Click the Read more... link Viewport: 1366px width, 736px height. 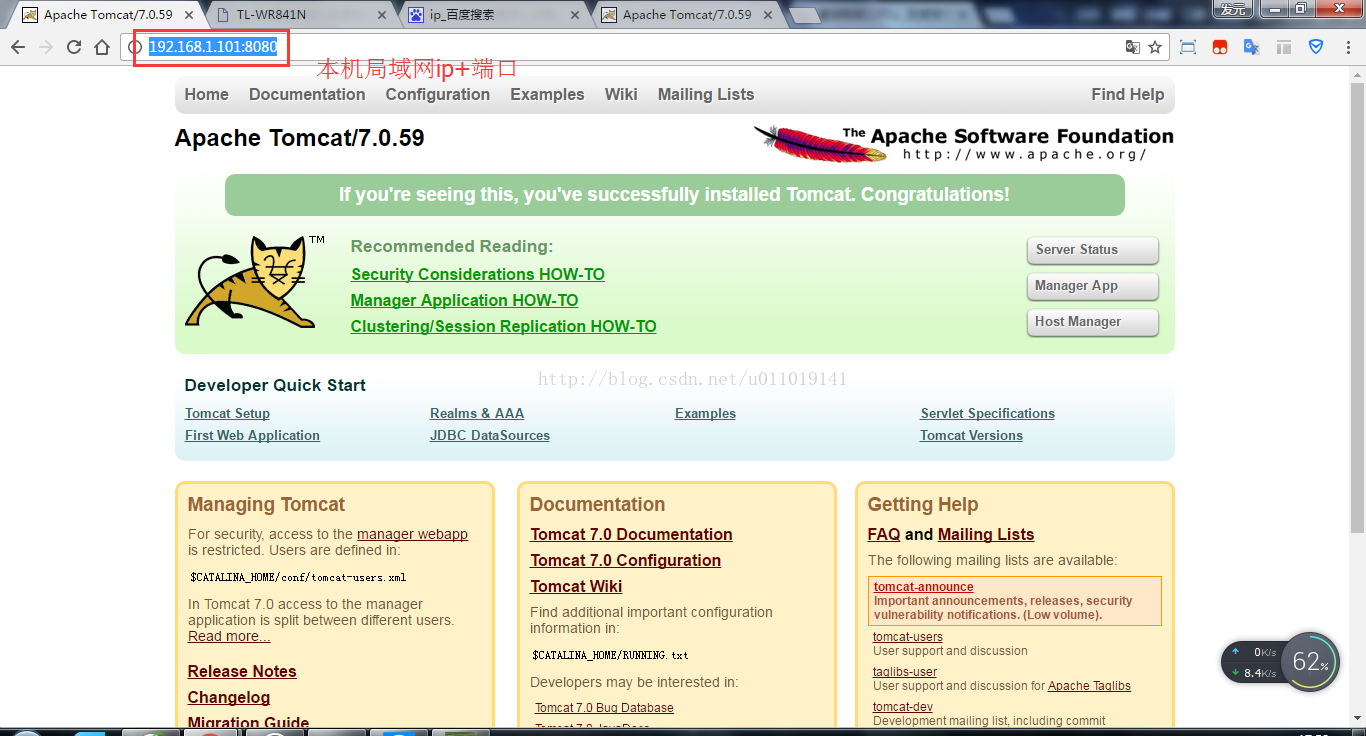(229, 636)
